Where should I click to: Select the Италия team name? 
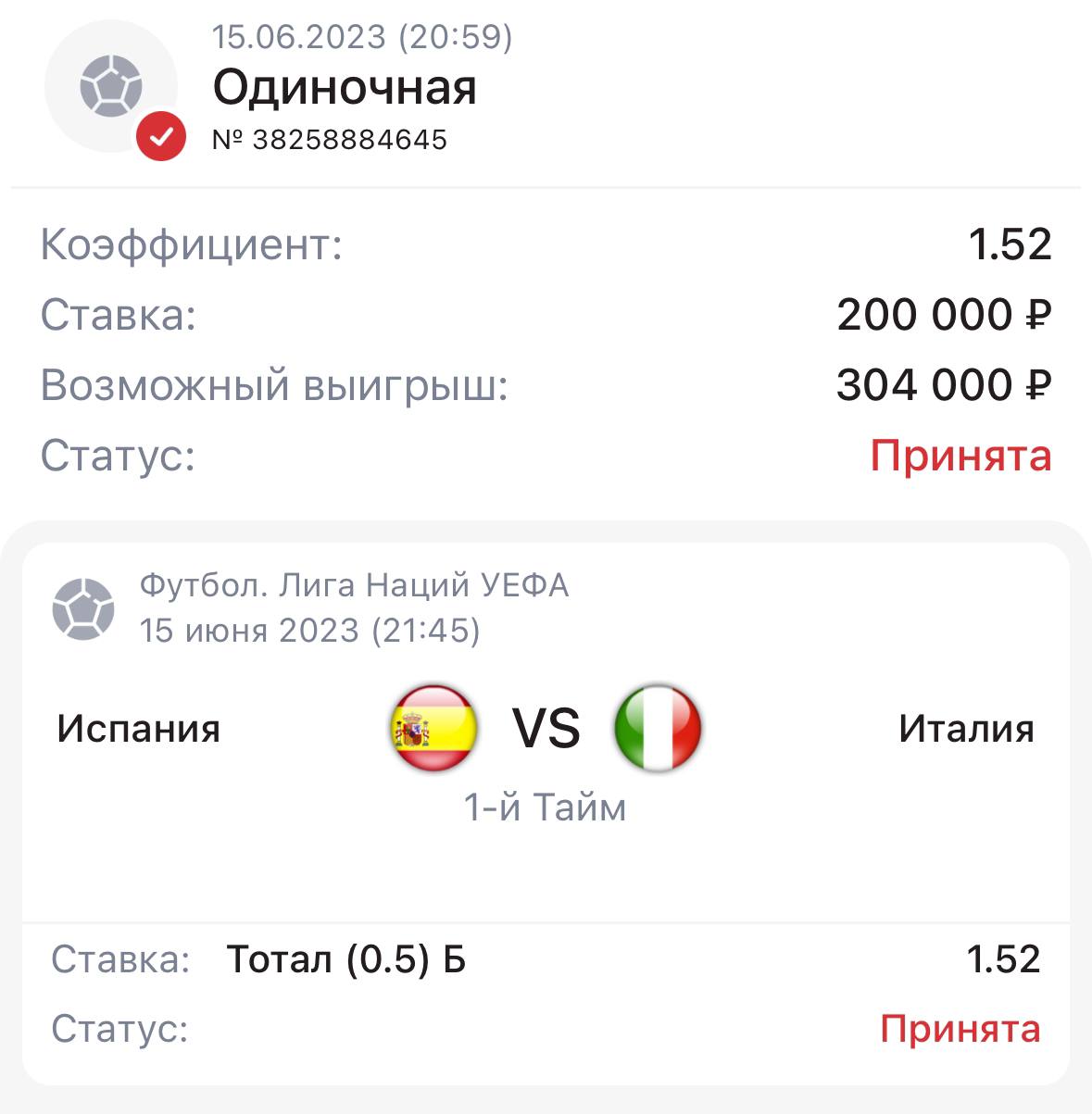pos(966,729)
